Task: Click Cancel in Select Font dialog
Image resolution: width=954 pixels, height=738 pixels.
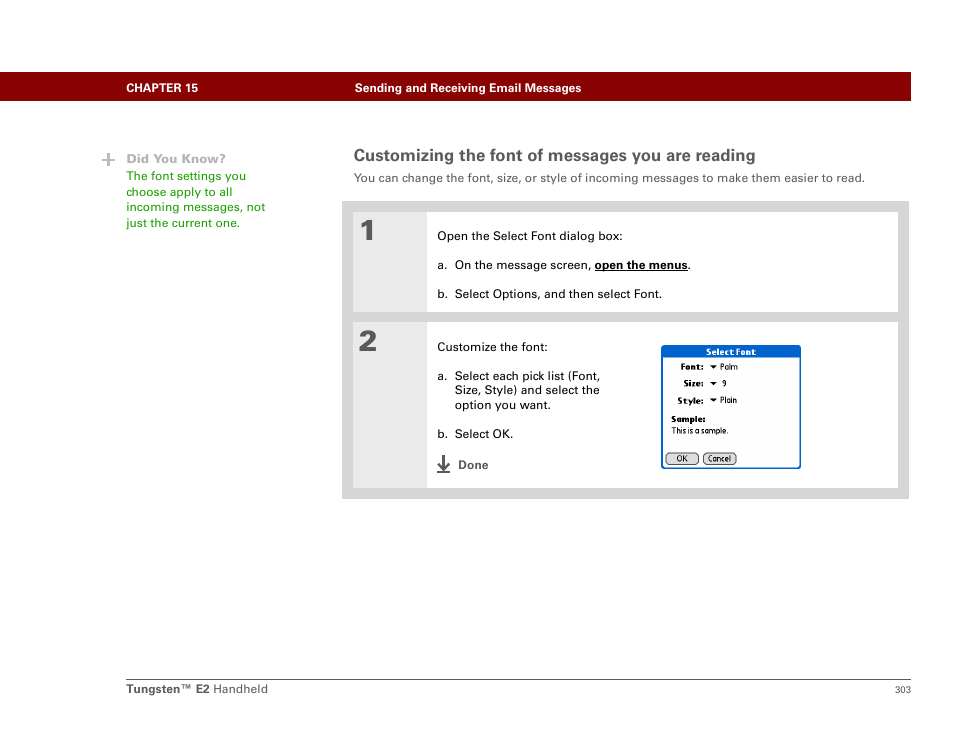Action: point(719,459)
